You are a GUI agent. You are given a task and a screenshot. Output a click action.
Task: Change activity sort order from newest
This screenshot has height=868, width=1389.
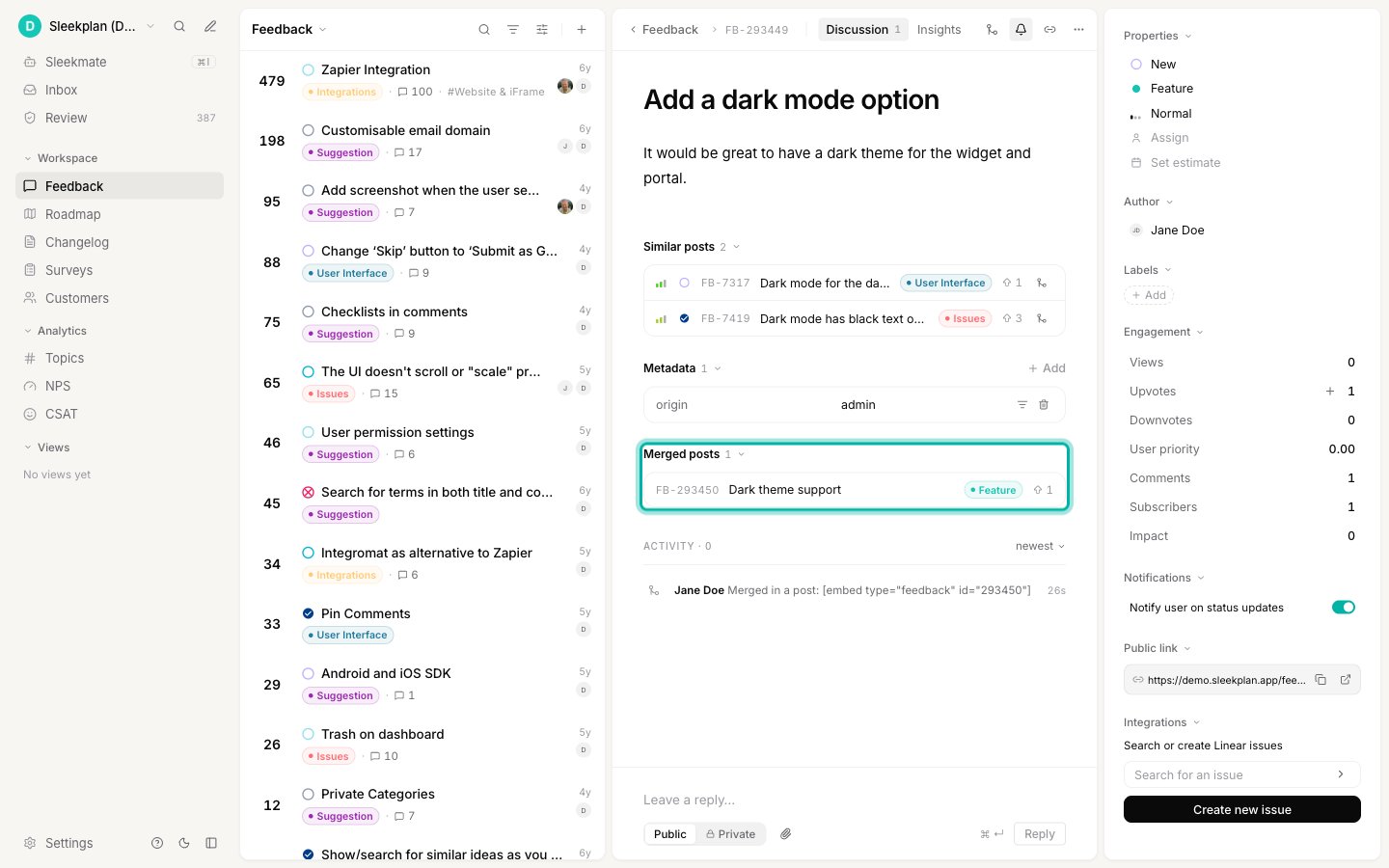click(x=1040, y=546)
